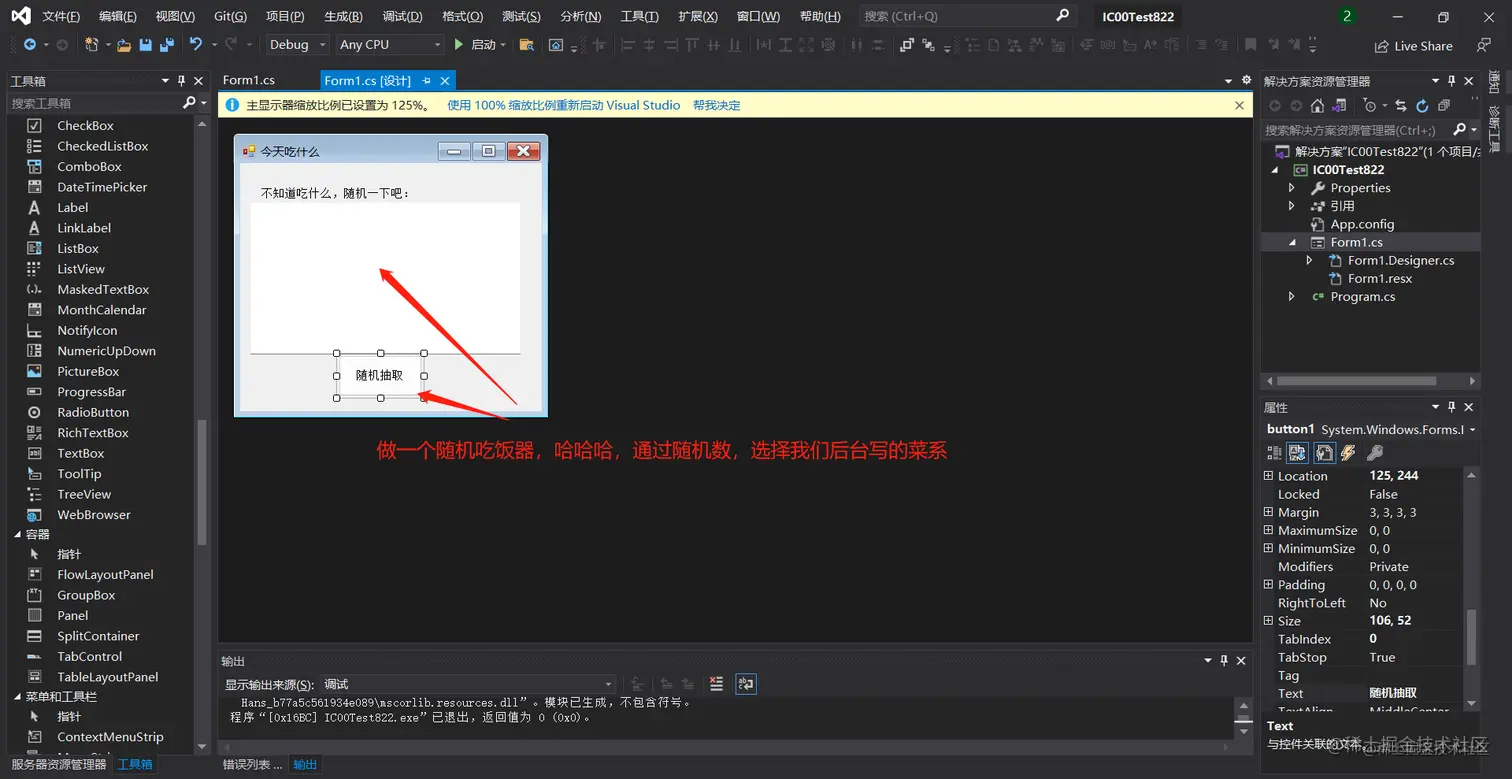This screenshot has width=1512, height=779.
Task: Open the output source dropdown showing 调试
Action: [468, 684]
